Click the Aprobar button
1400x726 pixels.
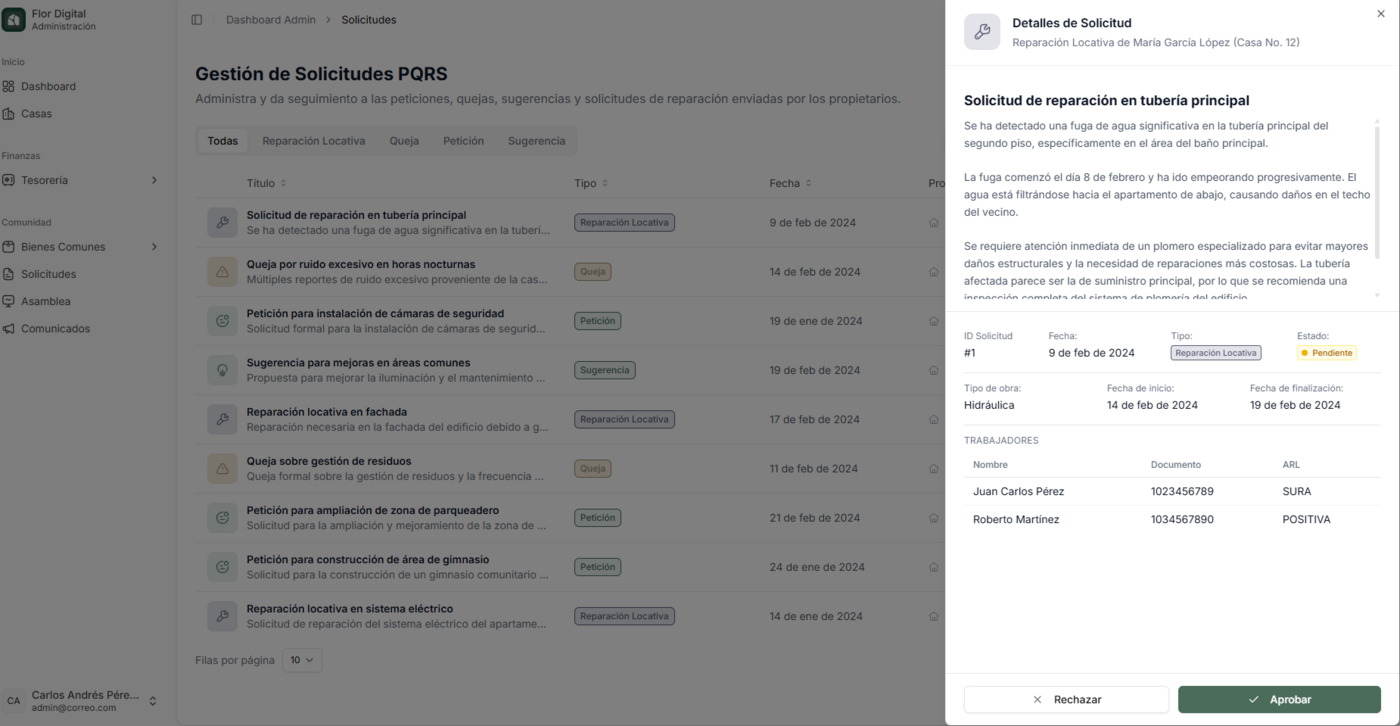pos(1279,699)
